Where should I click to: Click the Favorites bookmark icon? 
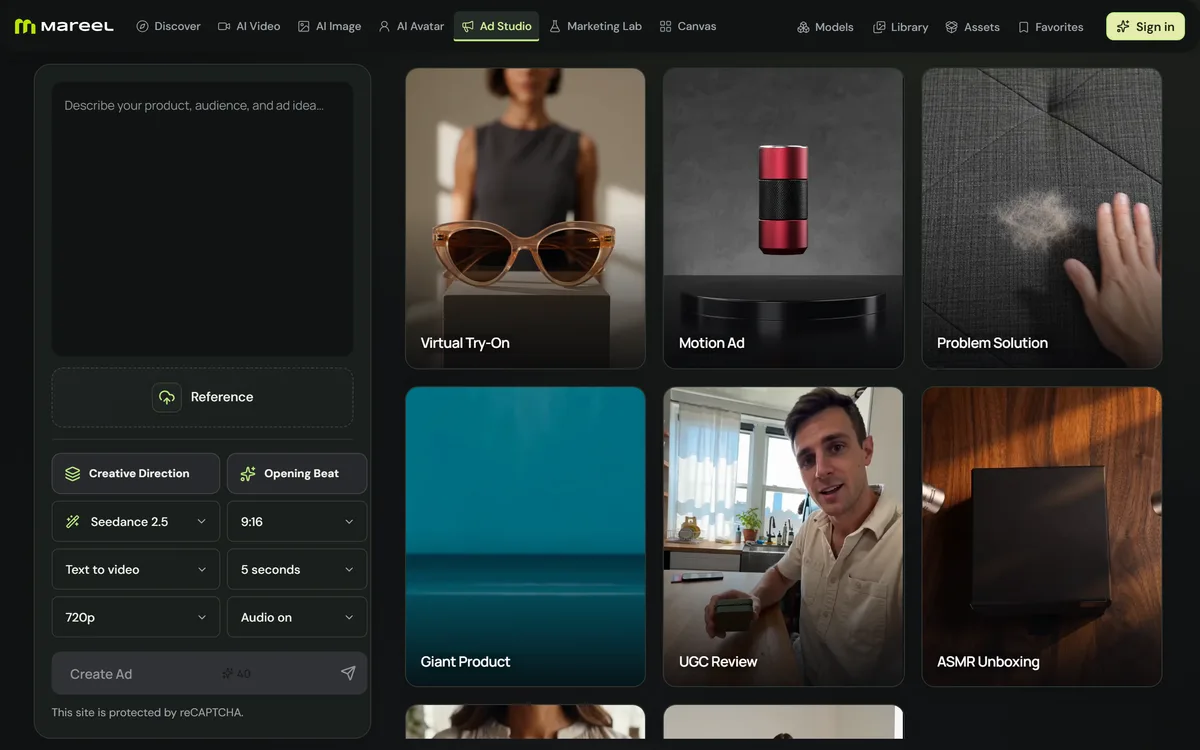click(1023, 27)
